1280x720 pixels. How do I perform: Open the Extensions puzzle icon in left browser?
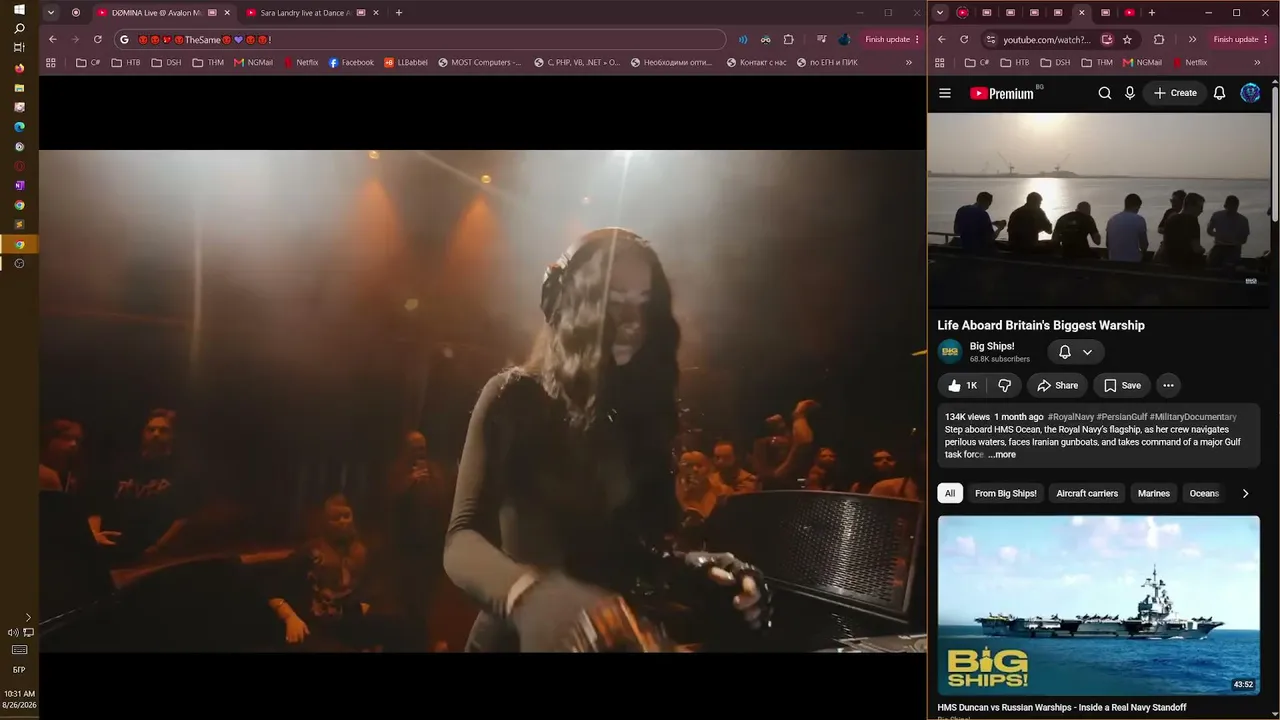[x=789, y=39]
